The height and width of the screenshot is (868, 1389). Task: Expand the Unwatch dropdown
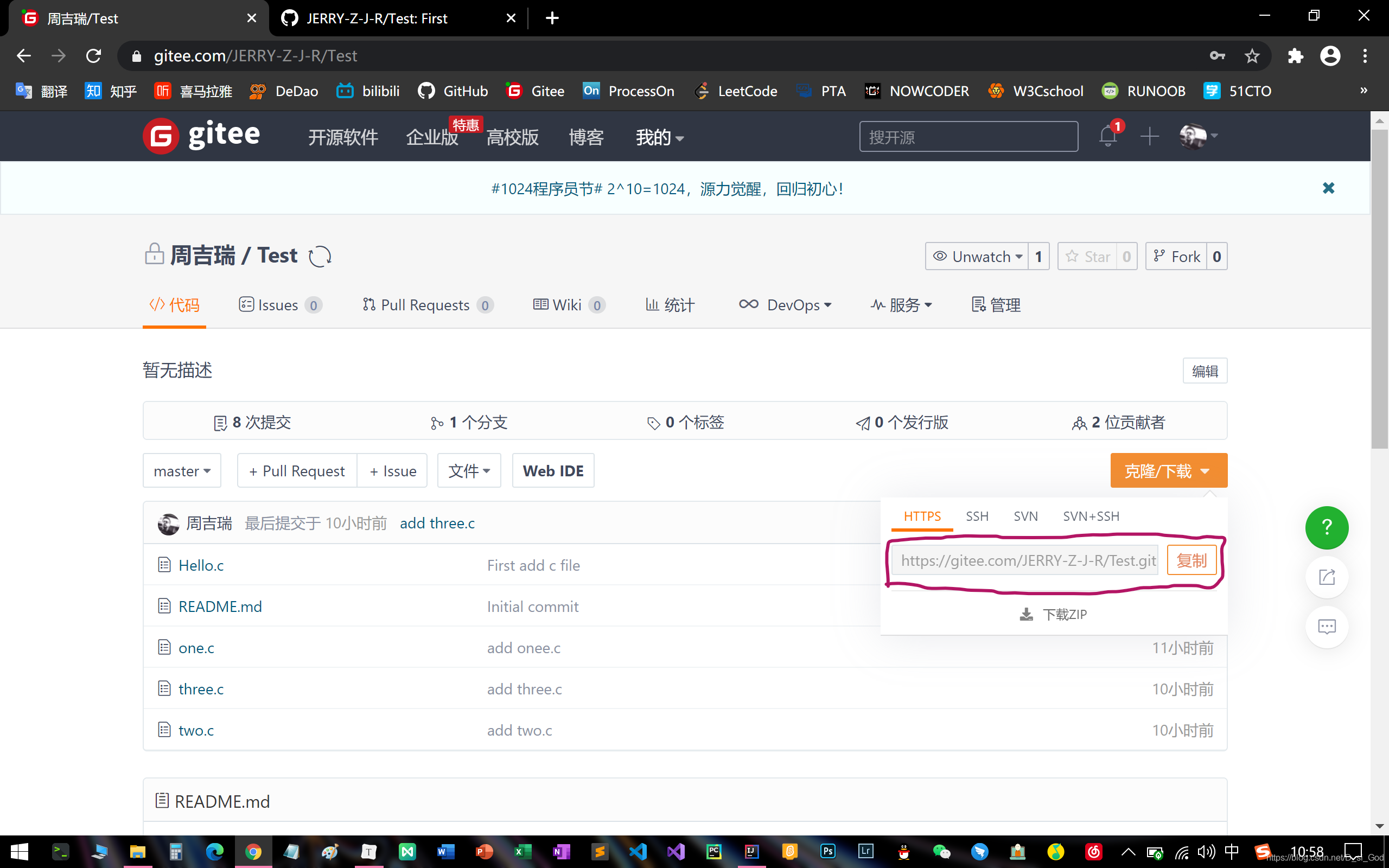[x=978, y=256]
